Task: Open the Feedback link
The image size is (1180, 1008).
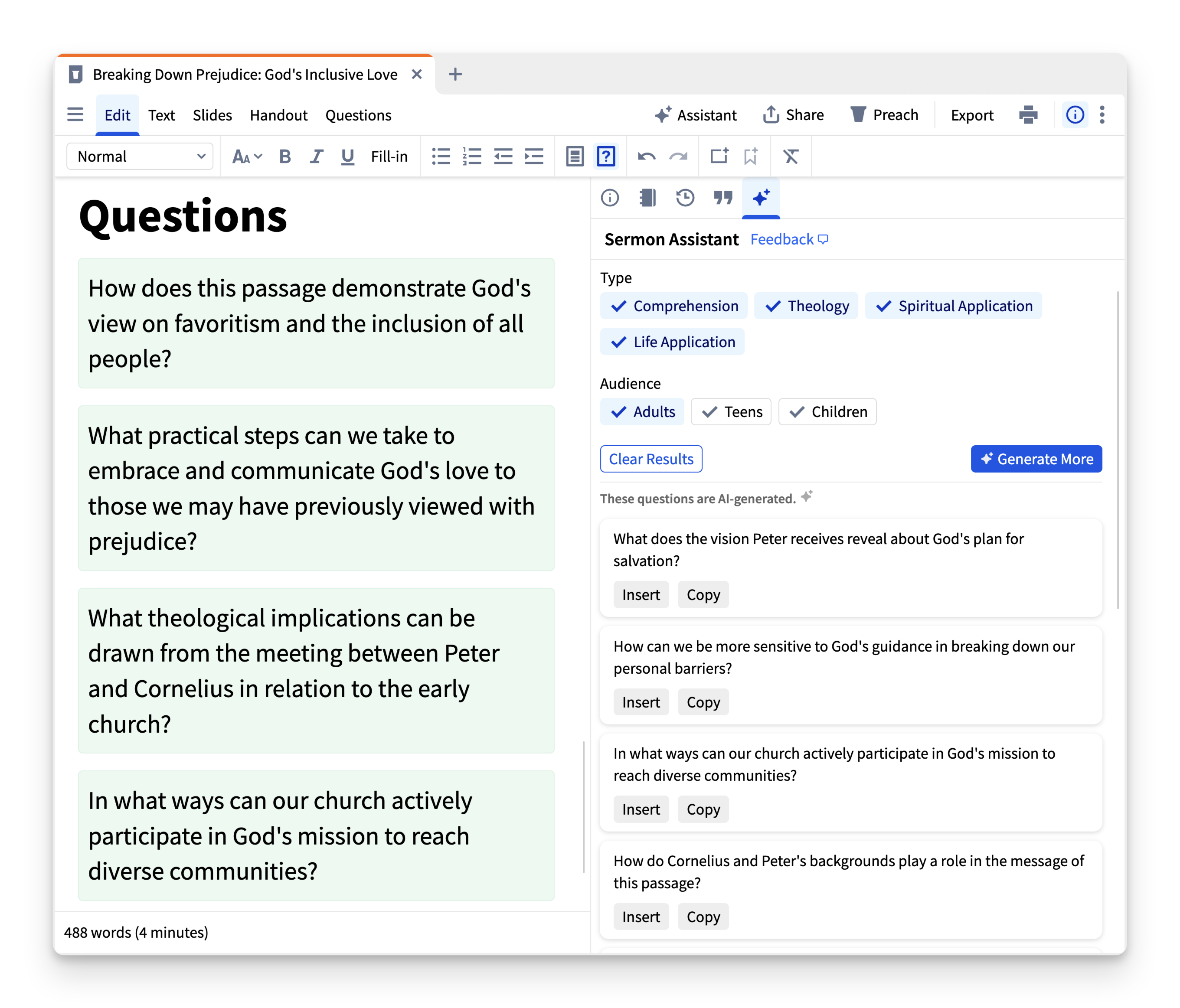Action: [x=789, y=239]
